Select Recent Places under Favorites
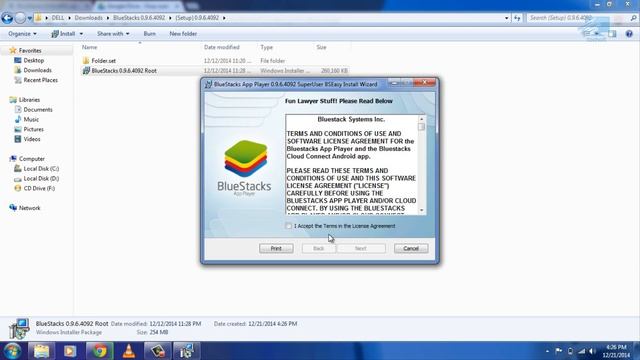The width and height of the screenshot is (640, 360). [40, 80]
